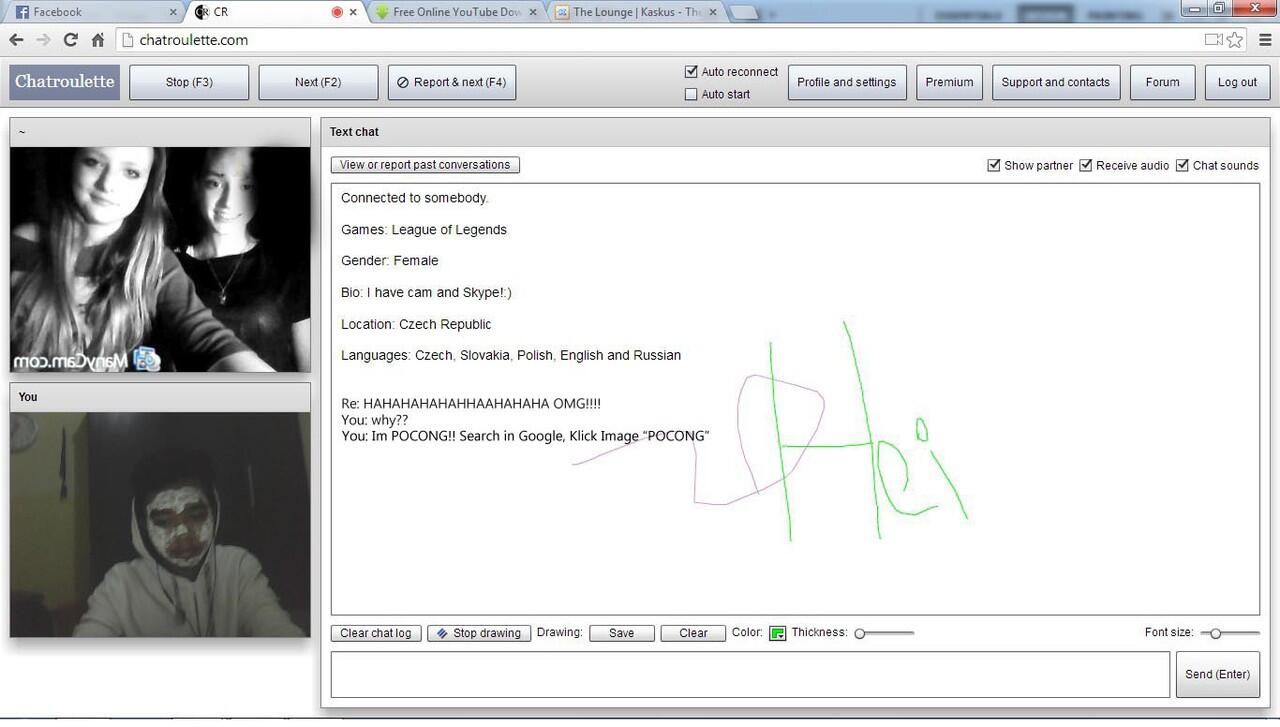Click the 'Connected to somebody.' line
1280x727 pixels.
[x=415, y=198]
